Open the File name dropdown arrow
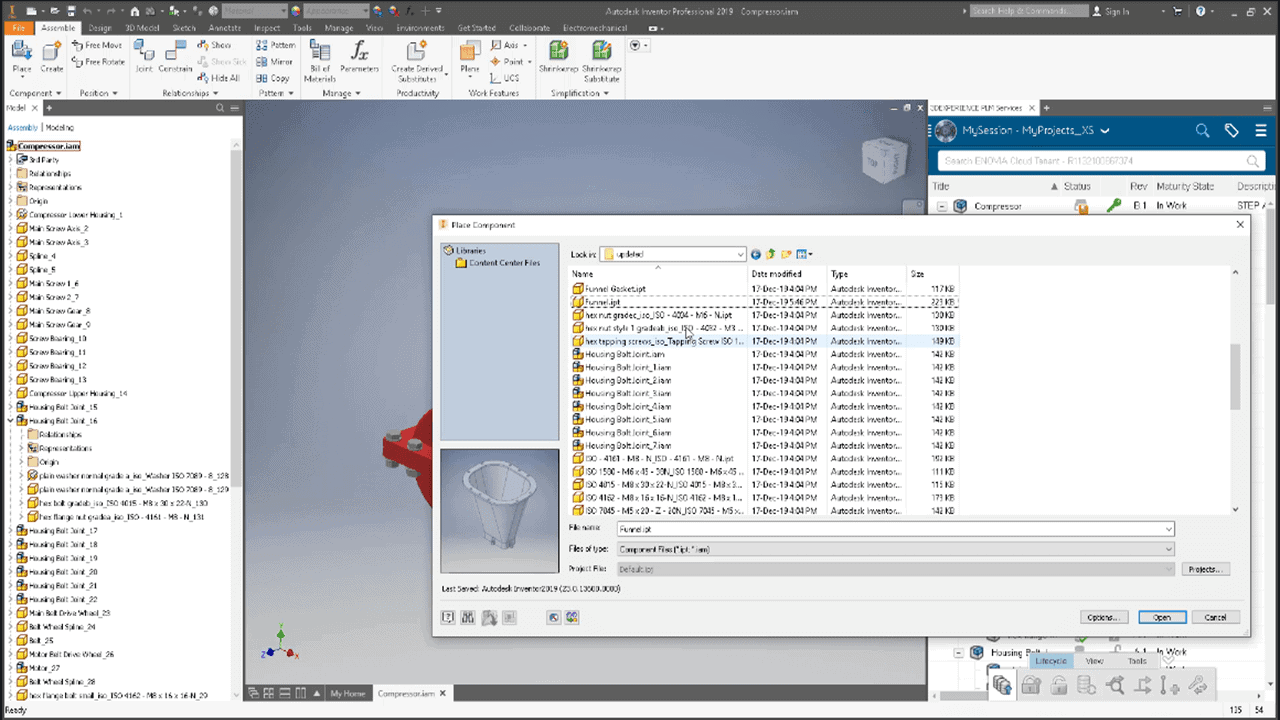 tap(1168, 529)
